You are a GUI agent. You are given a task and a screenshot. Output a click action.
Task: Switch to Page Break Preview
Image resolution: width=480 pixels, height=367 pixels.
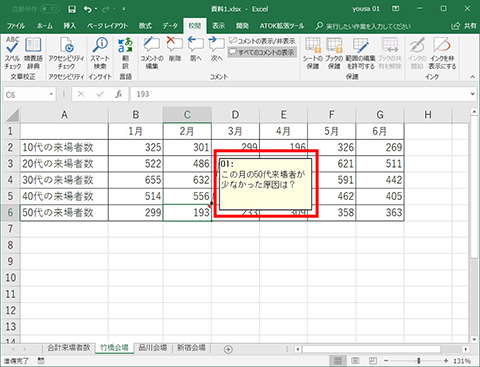(373, 361)
